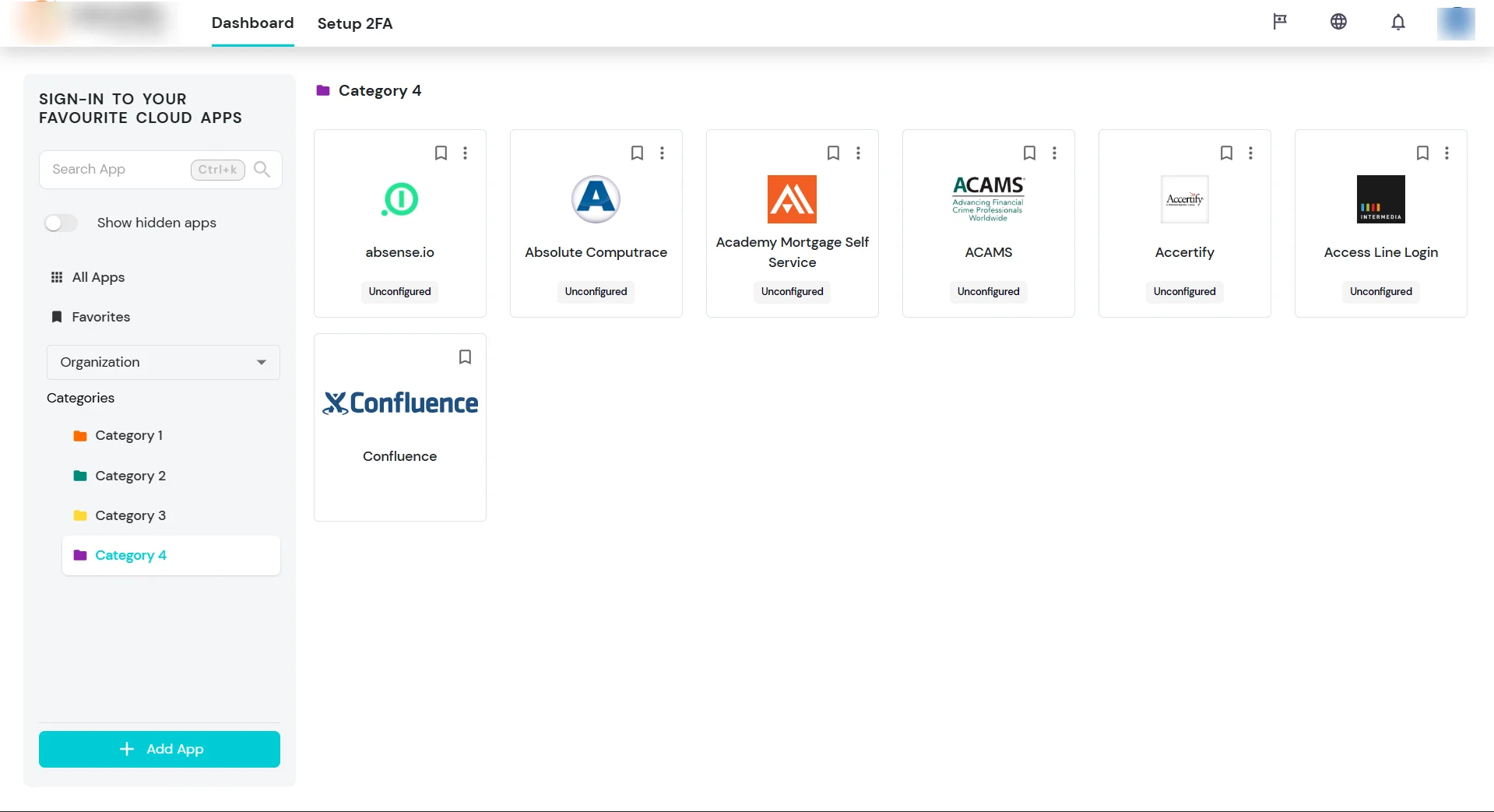Switch to the Dashboard tab
Viewport: 1494px width, 812px height.
click(x=253, y=23)
